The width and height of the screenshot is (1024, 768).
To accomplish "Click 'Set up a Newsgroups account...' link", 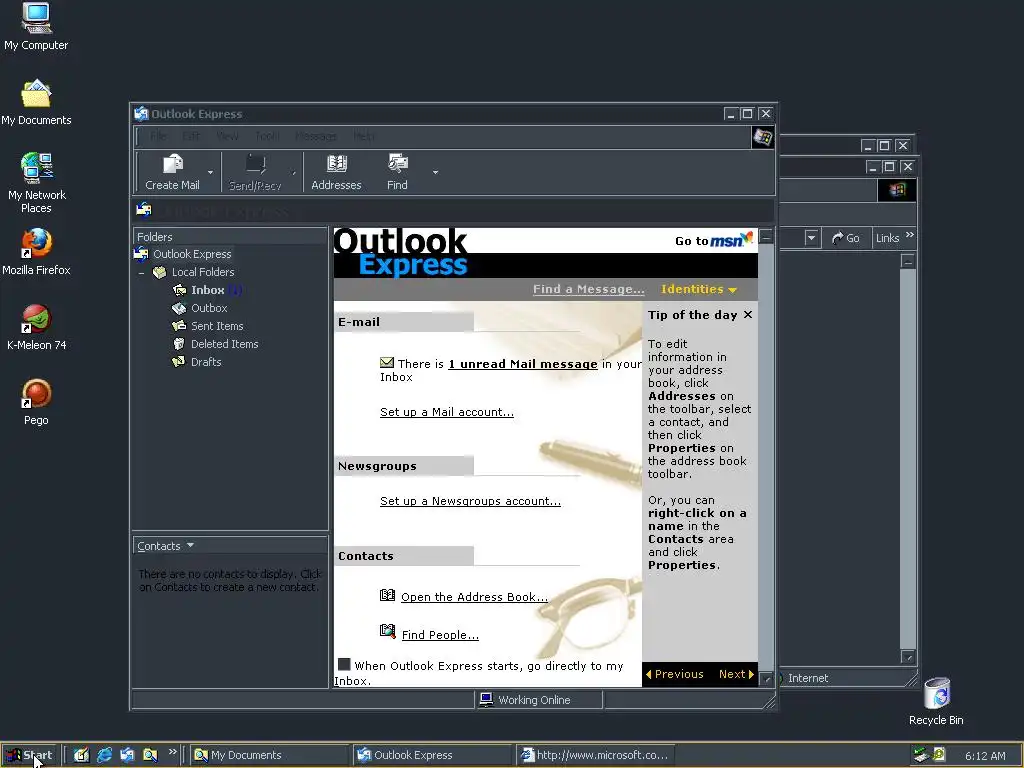I will pos(470,501).
